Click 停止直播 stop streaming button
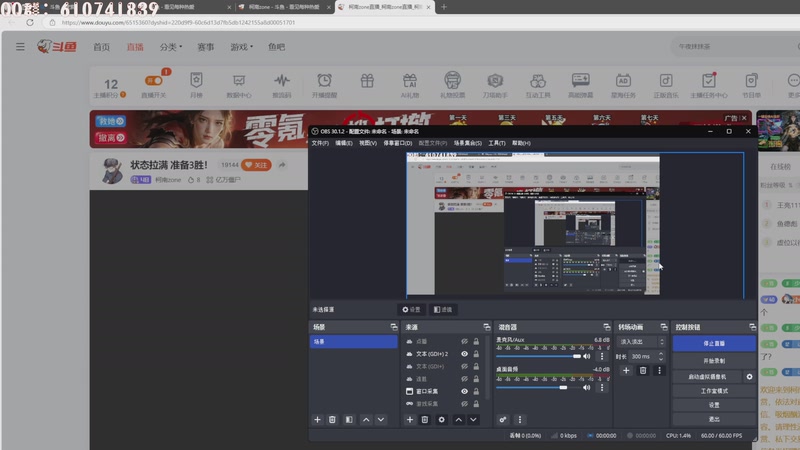The image size is (800, 450). [714, 343]
